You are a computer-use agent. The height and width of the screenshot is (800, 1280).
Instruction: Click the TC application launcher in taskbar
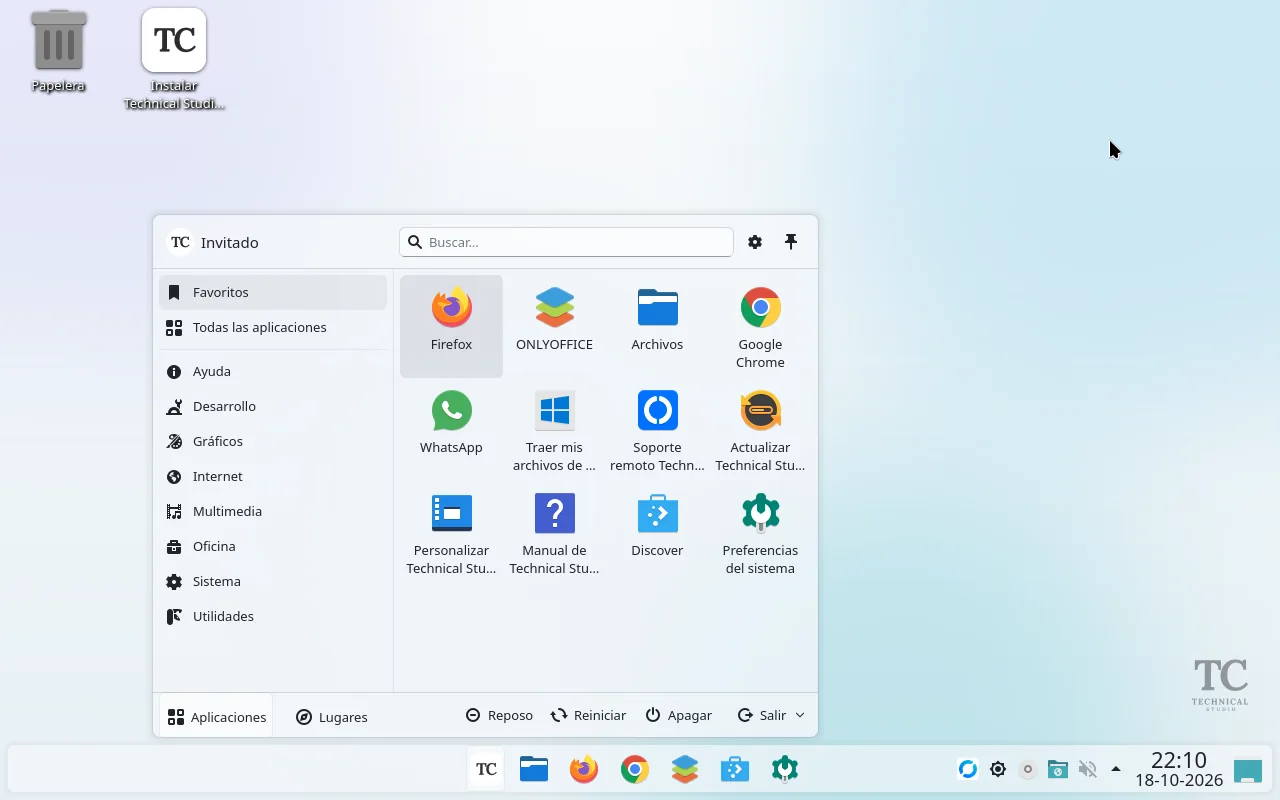tap(486, 769)
